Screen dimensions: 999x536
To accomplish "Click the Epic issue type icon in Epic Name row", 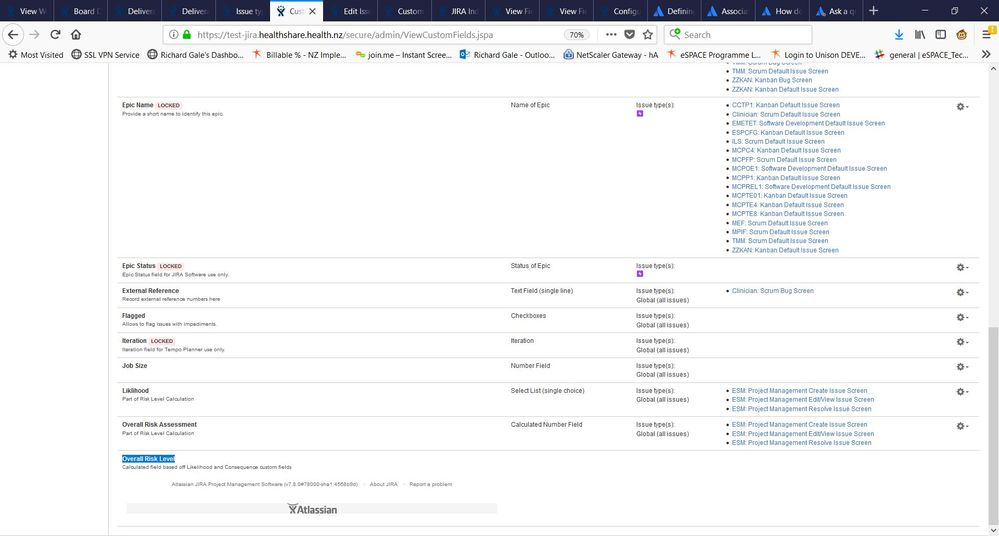I will pos(640,113).
